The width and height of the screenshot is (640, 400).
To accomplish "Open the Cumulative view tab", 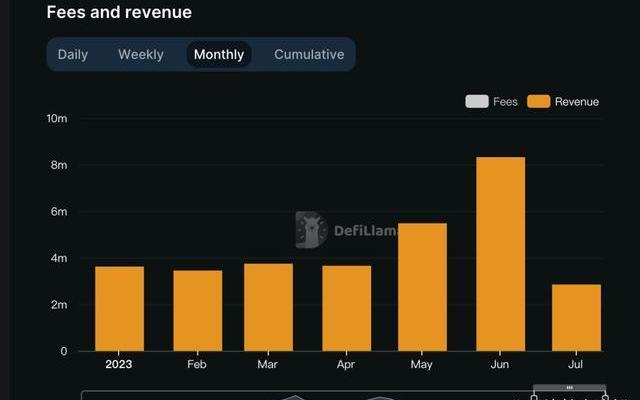I will [309, 55].
